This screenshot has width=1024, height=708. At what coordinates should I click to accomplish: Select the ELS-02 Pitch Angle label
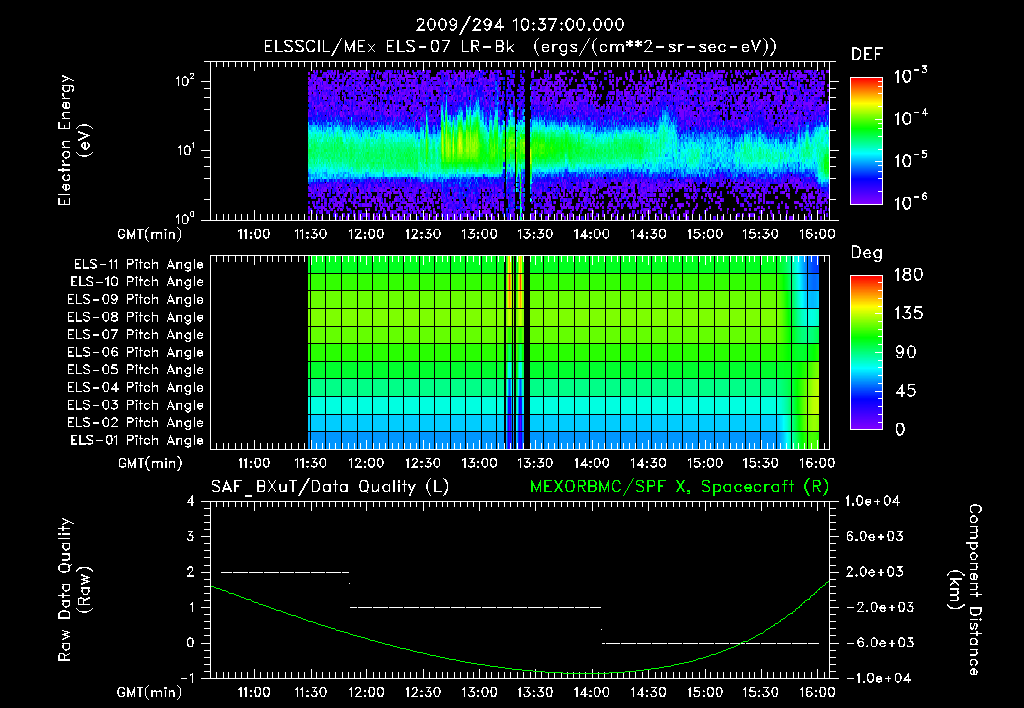[x=136, y=423]
